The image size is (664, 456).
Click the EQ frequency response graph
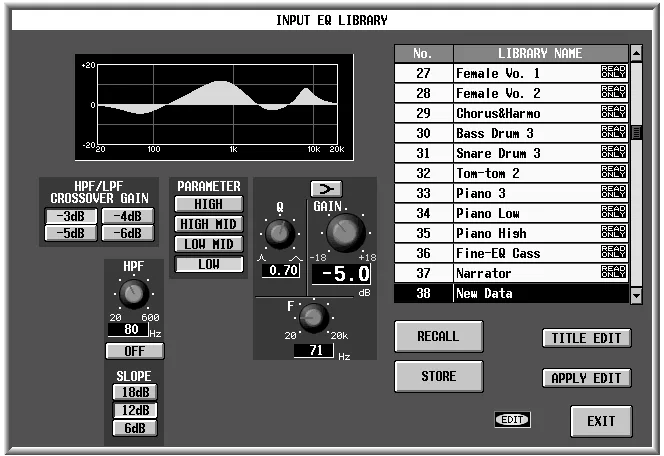[214, 107]
